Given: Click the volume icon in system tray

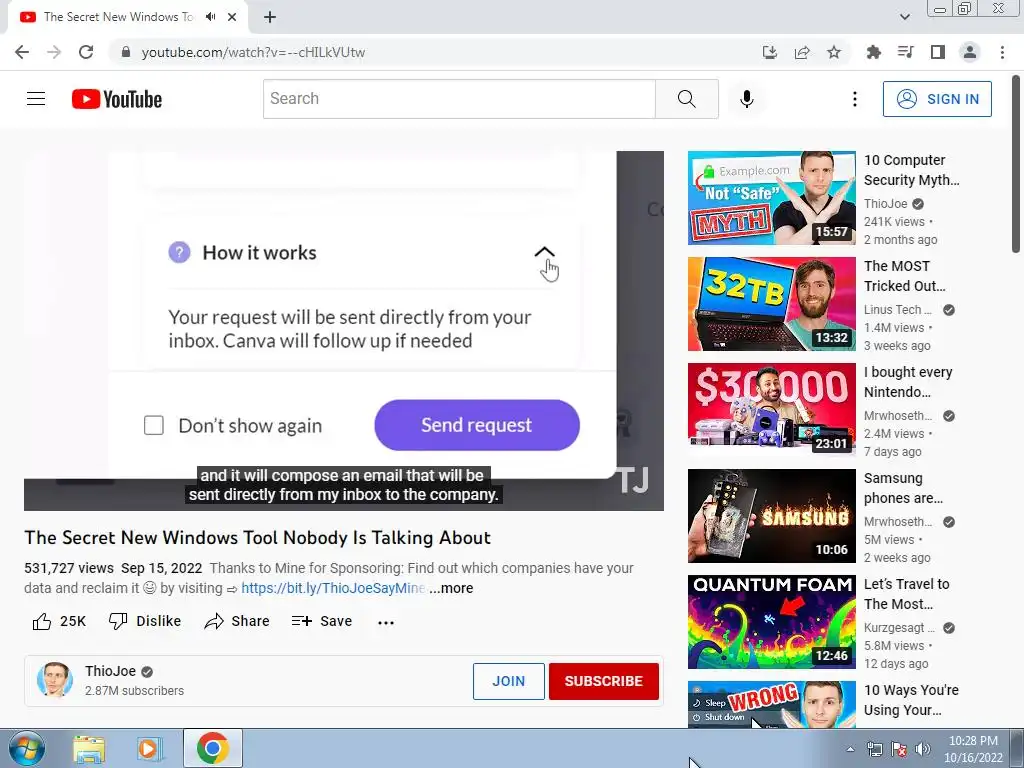Looking at the screenshot, I should click(922, 749).
